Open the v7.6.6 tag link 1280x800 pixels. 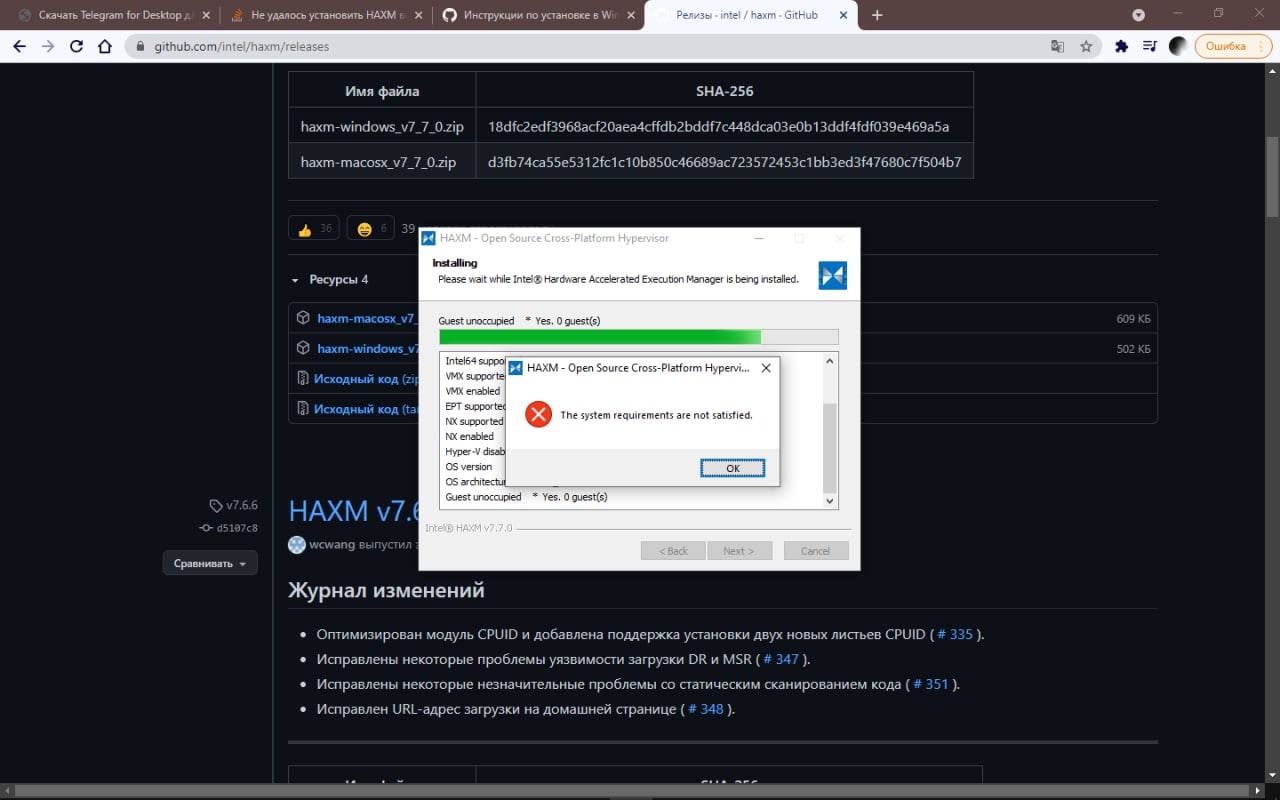tap(234, 506)
